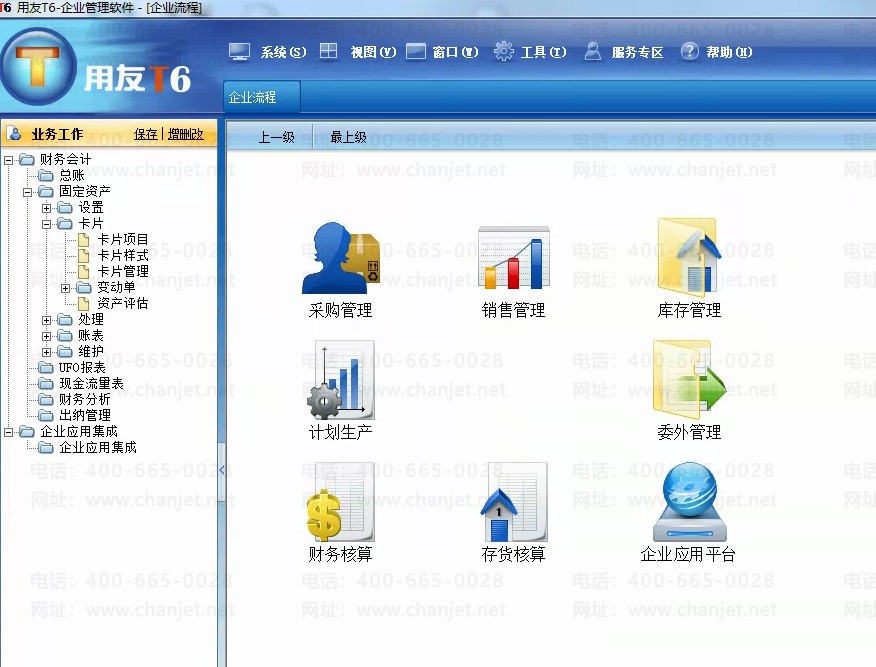
Task: Click the 用友T6 round logo
Action: tap(38, 68)
